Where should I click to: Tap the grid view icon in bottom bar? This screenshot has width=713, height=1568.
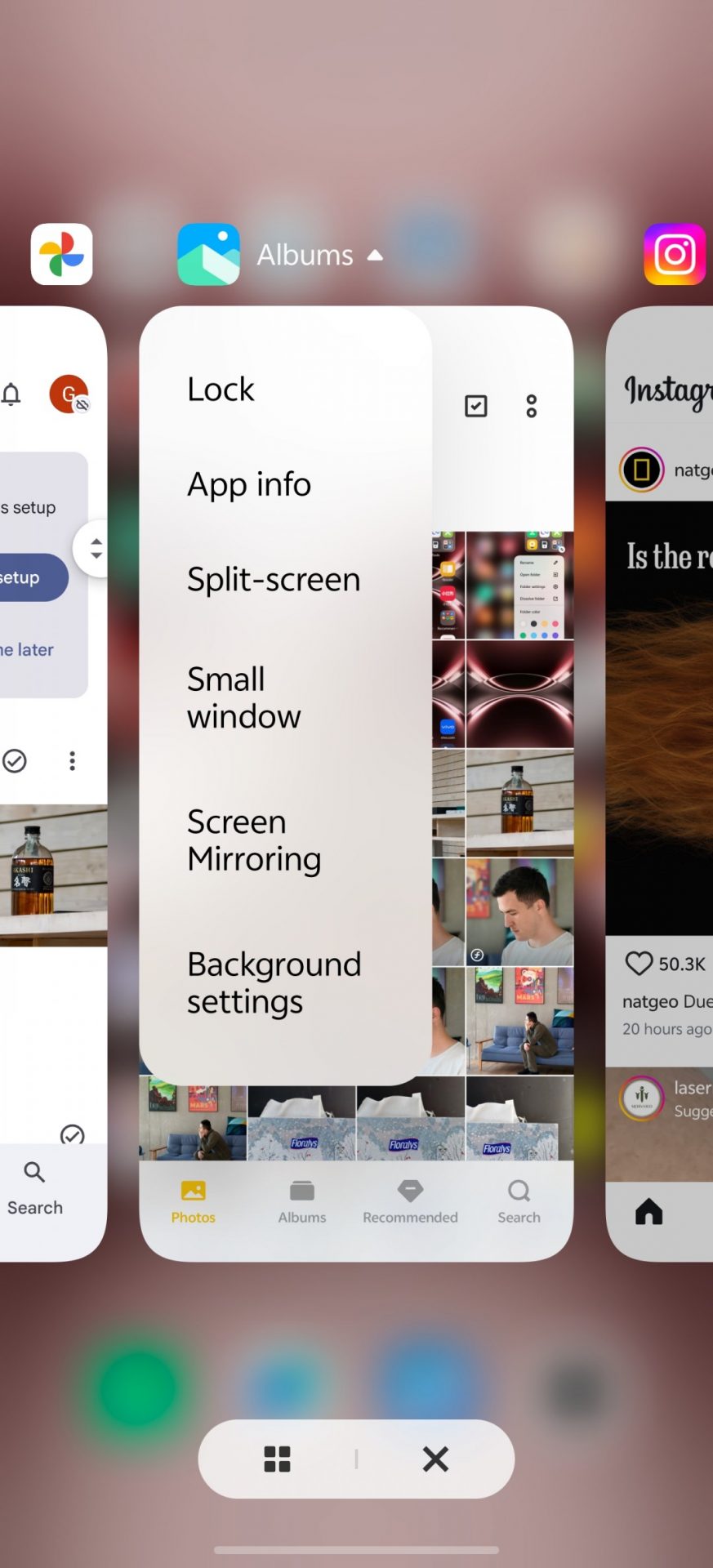[277, 1459]
